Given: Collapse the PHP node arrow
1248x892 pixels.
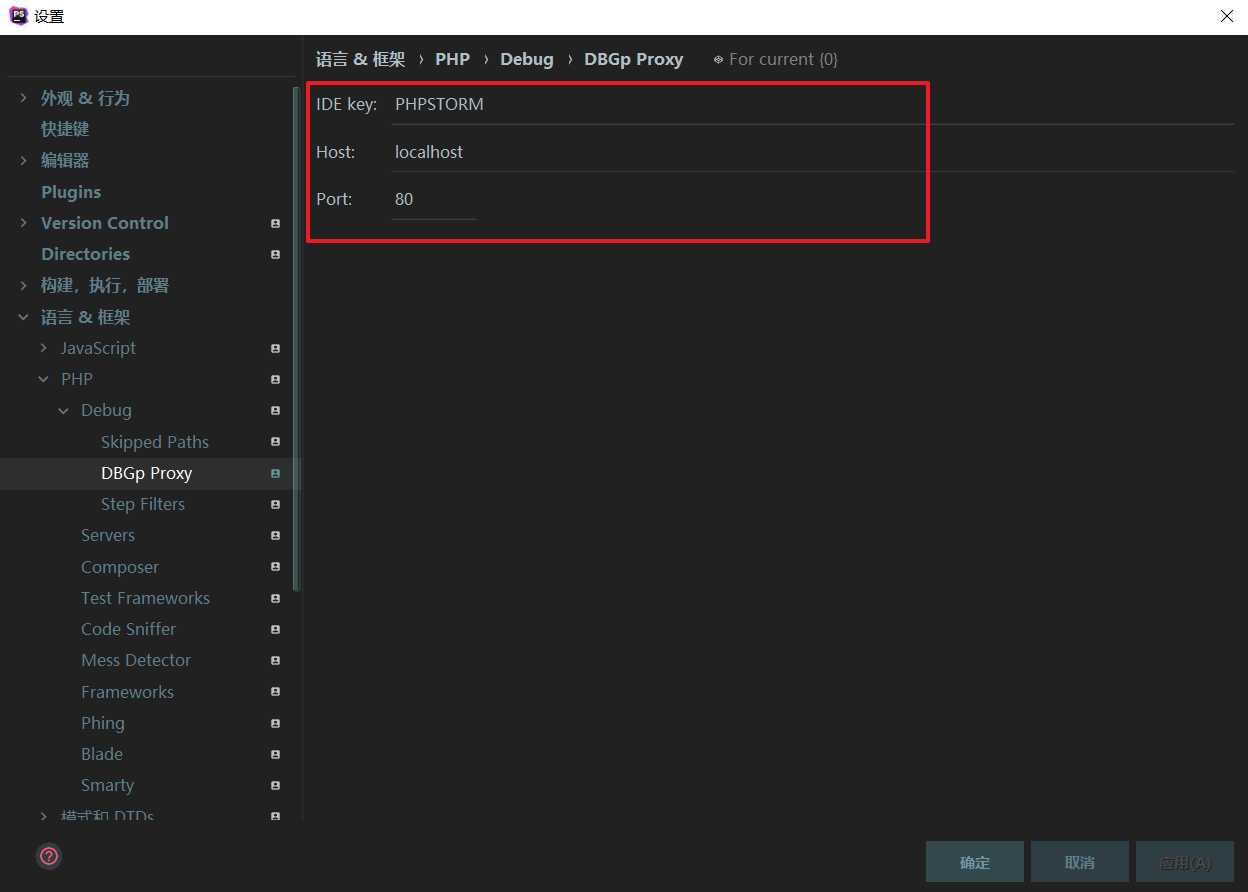Looking at the screenshot, I should [x=43, y=379].
